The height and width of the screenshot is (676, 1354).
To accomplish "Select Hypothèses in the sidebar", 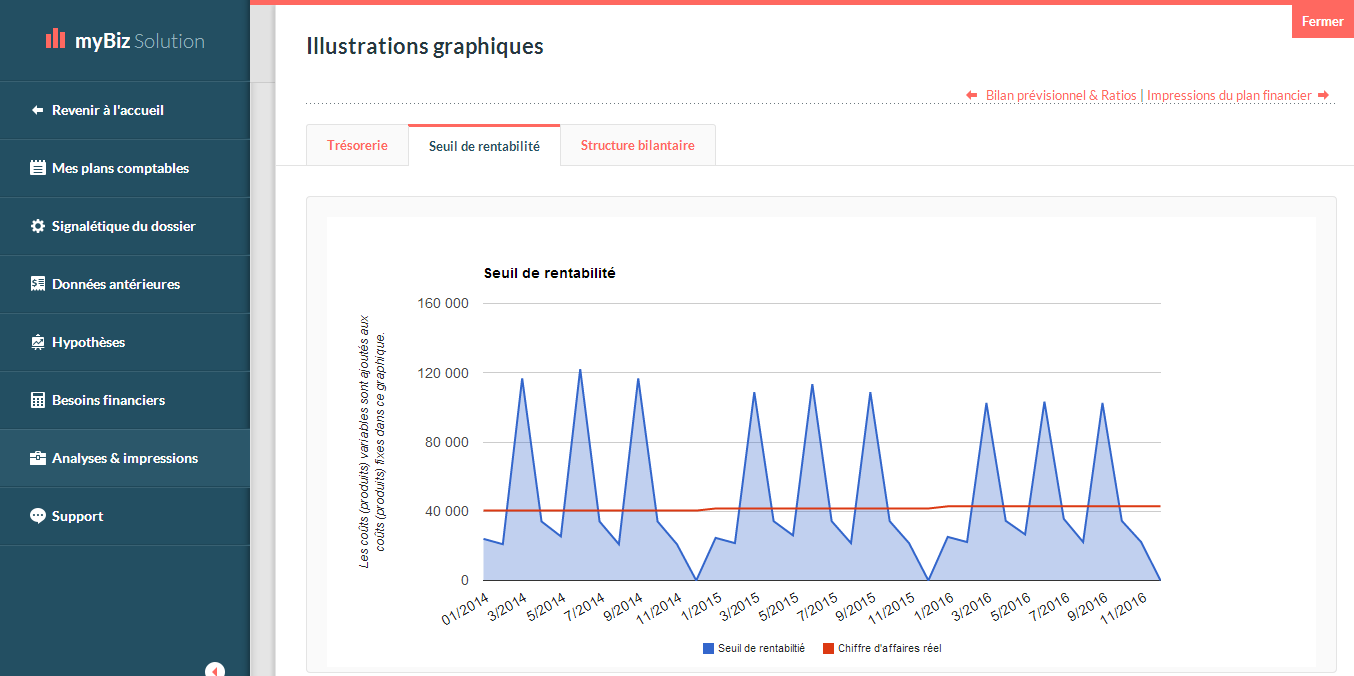I will click(x=125, y=342).
